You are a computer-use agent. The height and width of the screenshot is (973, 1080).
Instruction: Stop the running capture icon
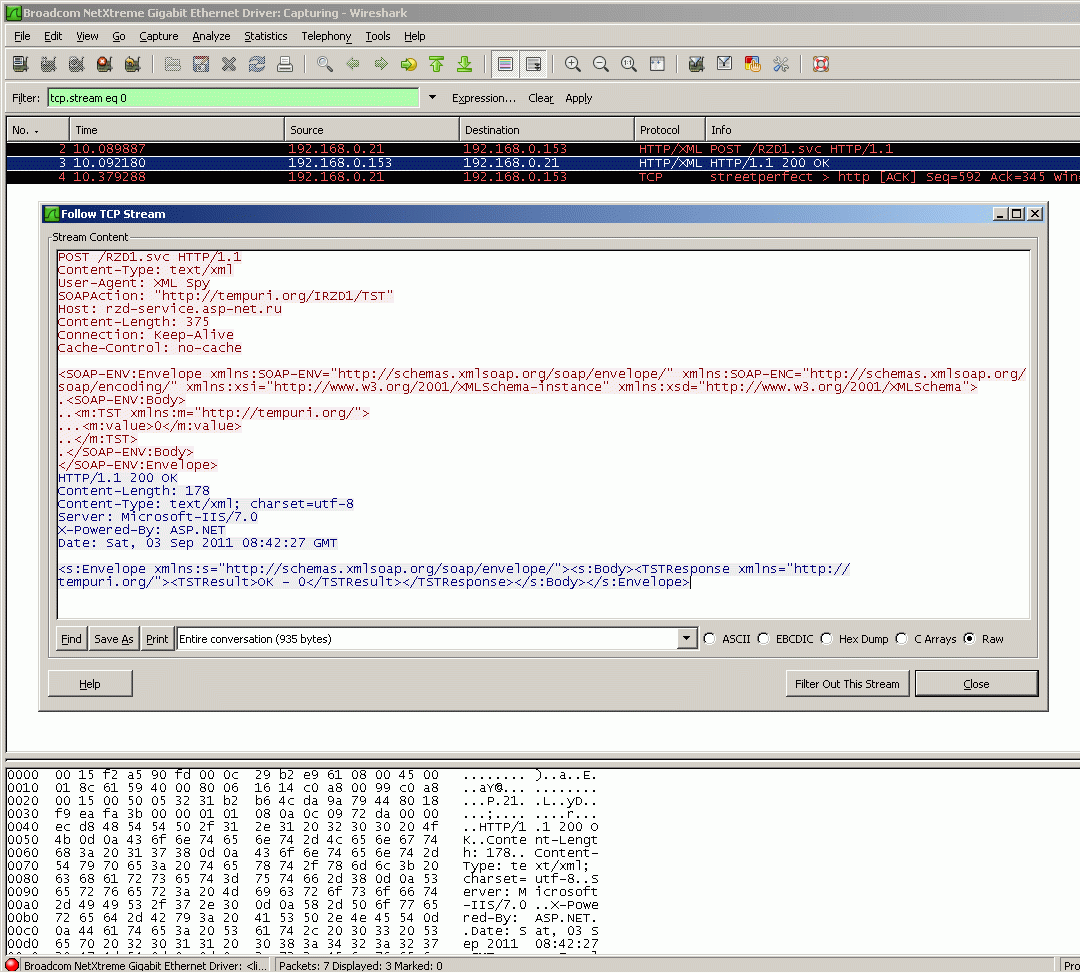pyautogui.click(x=105, y=64)
